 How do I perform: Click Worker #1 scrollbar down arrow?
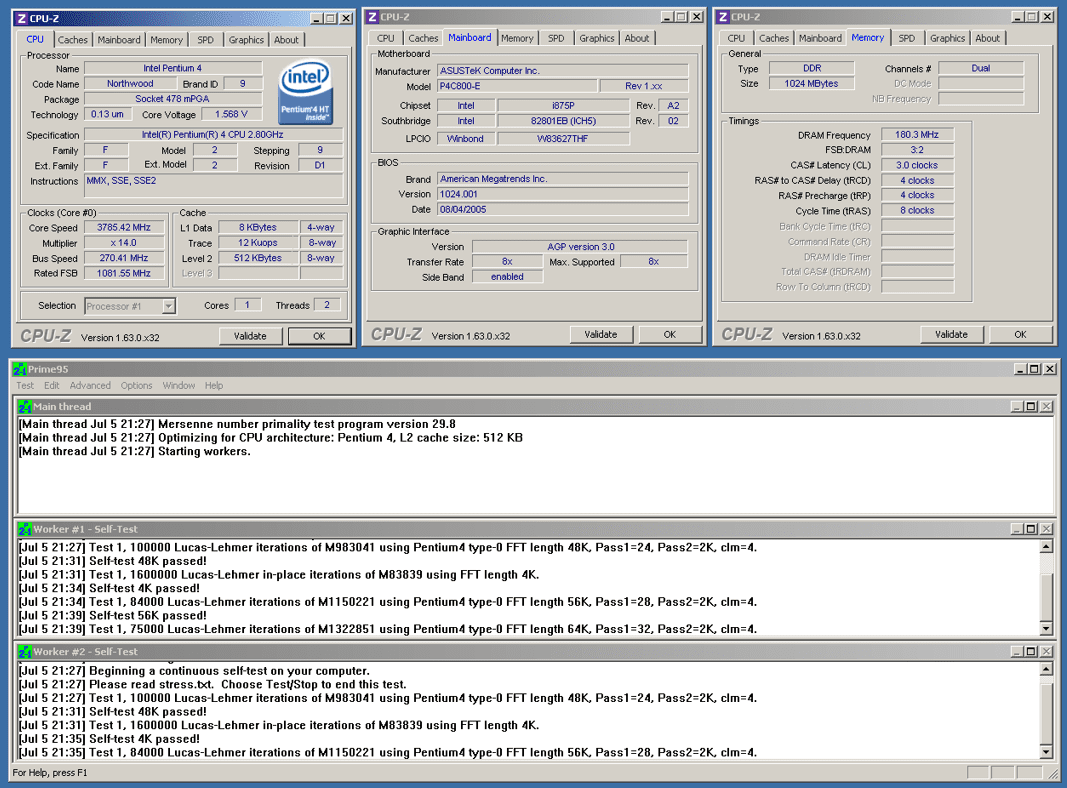tap(1046, 629)
